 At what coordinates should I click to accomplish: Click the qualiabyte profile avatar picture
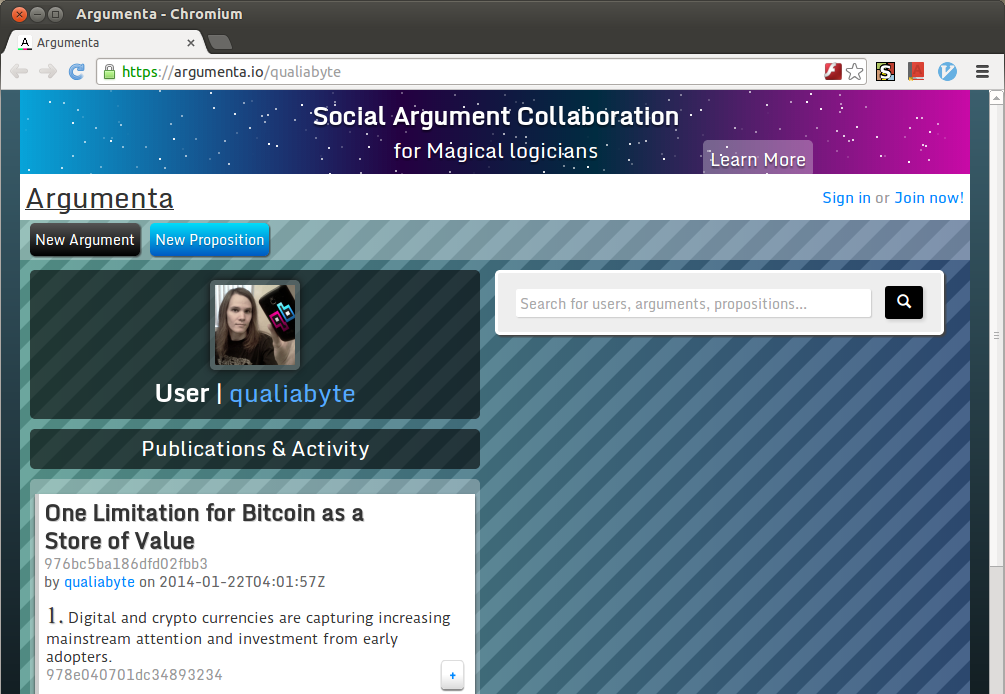coord(255,325)
